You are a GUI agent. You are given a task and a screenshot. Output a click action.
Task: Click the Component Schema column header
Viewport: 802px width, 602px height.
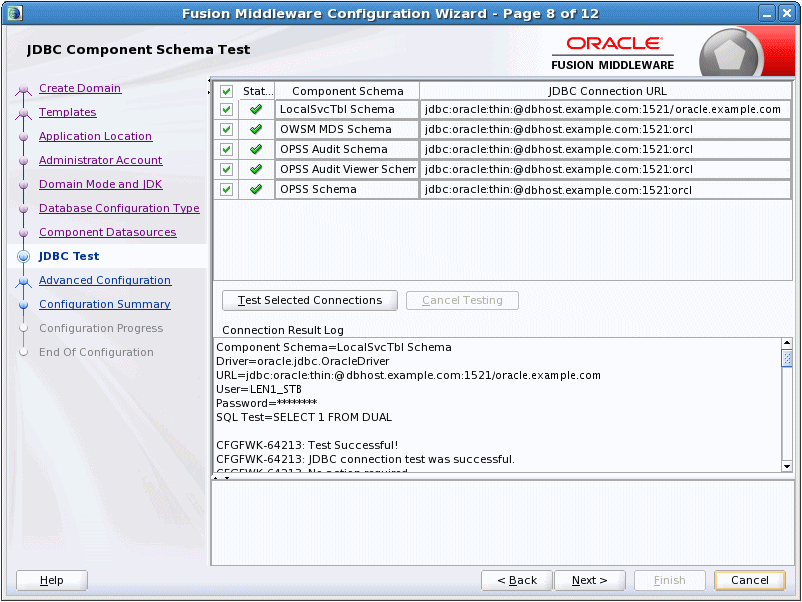(x=347, y=91)
